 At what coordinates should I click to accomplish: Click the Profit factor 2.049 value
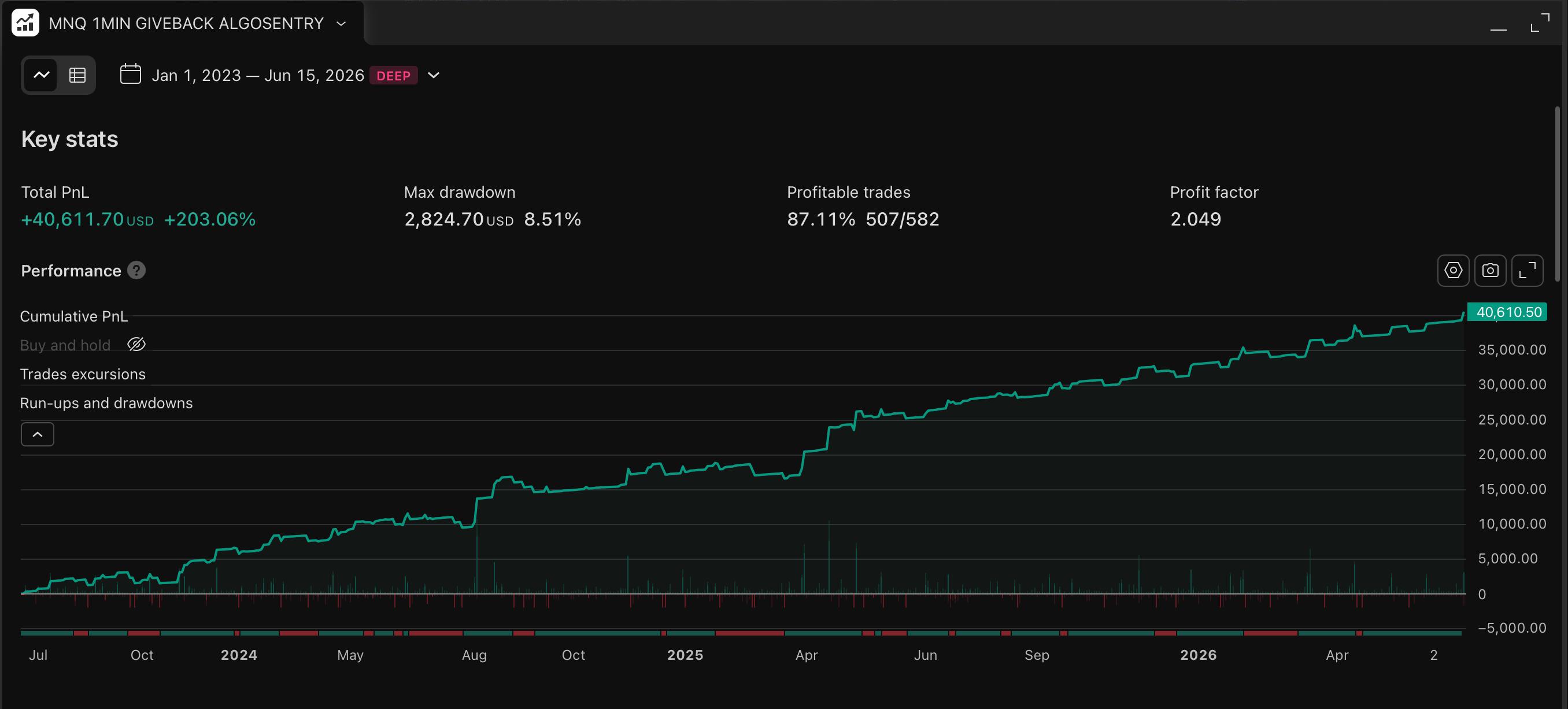tap(1196, 219)
